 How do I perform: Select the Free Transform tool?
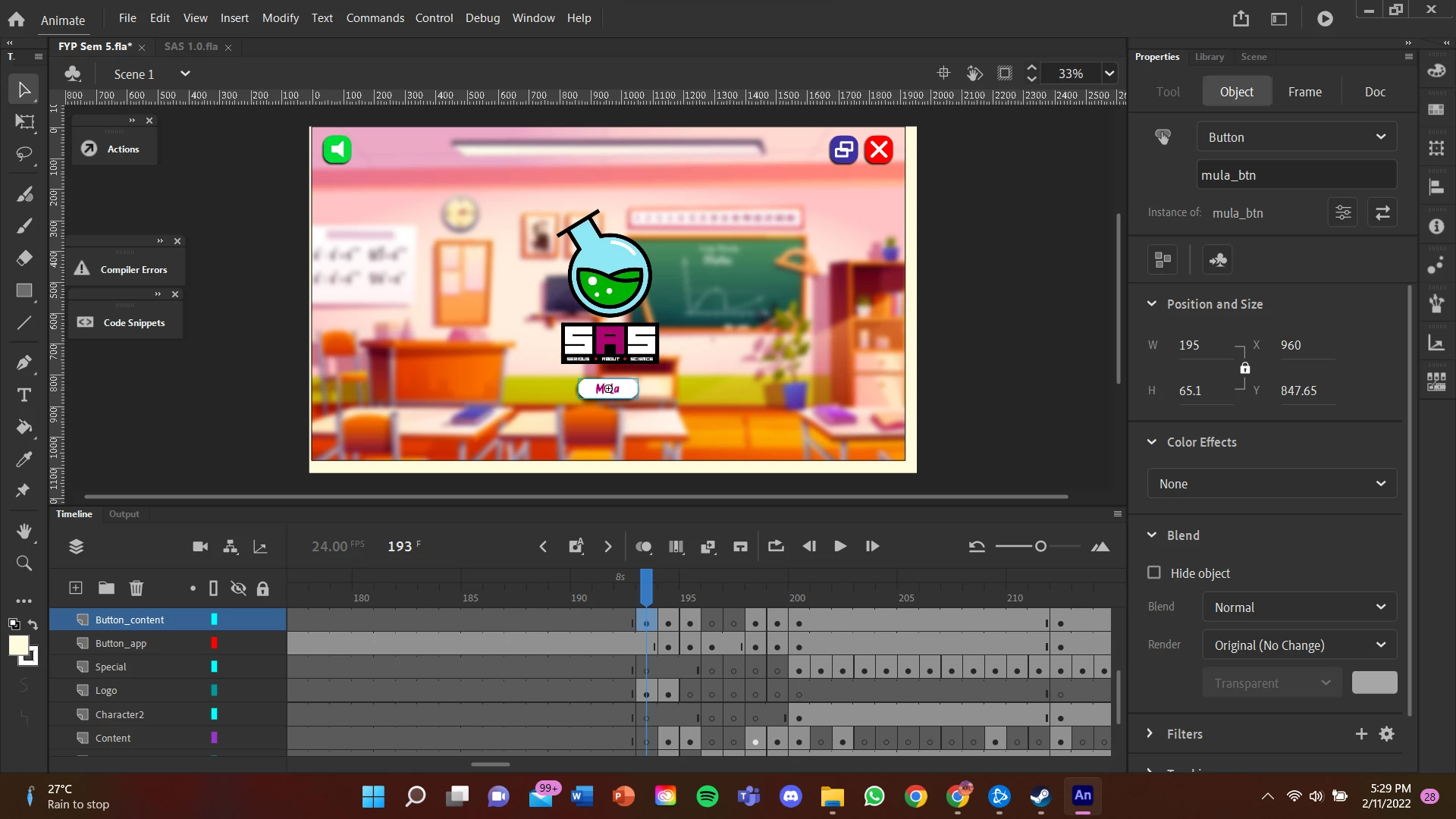click(x=24, y=121)
